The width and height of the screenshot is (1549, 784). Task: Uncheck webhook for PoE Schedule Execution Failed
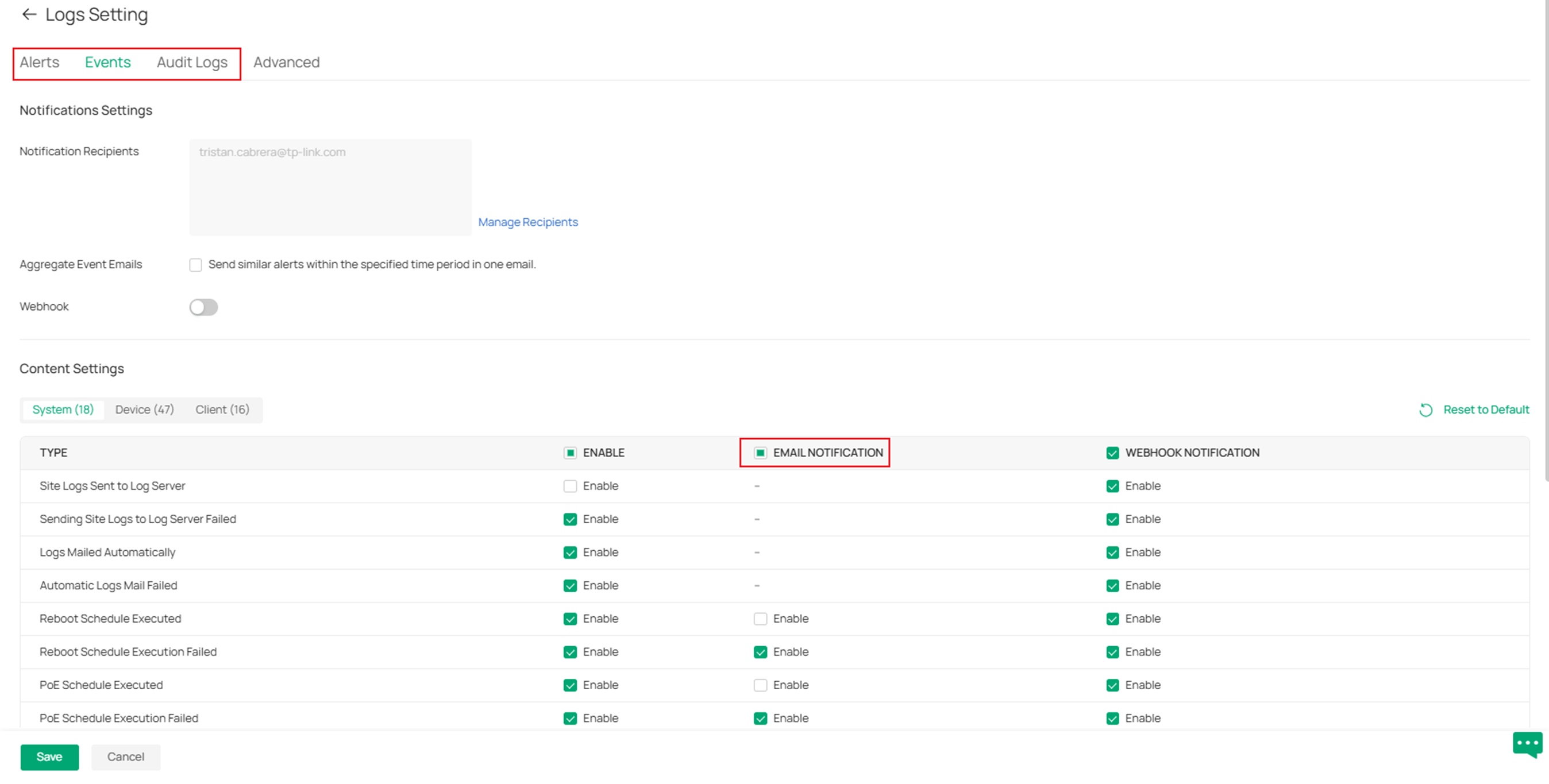point(1112,719)
